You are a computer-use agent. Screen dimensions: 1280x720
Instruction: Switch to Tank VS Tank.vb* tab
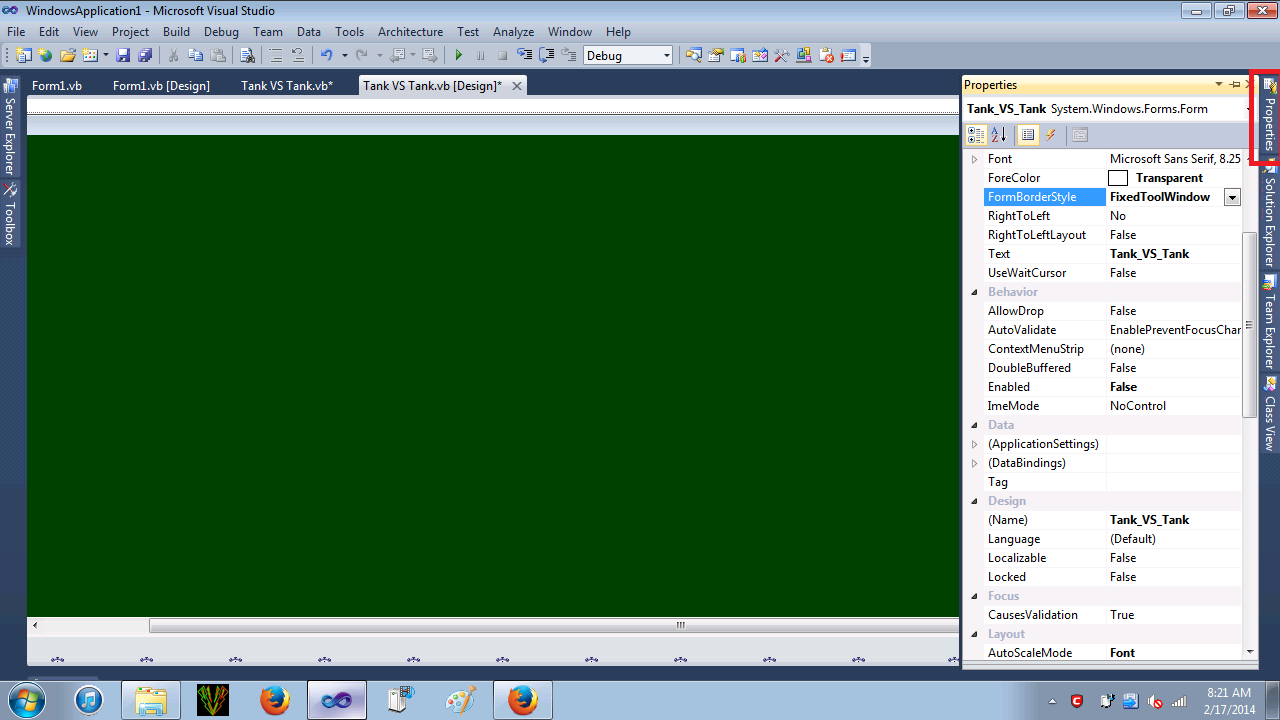click(287, 86)
